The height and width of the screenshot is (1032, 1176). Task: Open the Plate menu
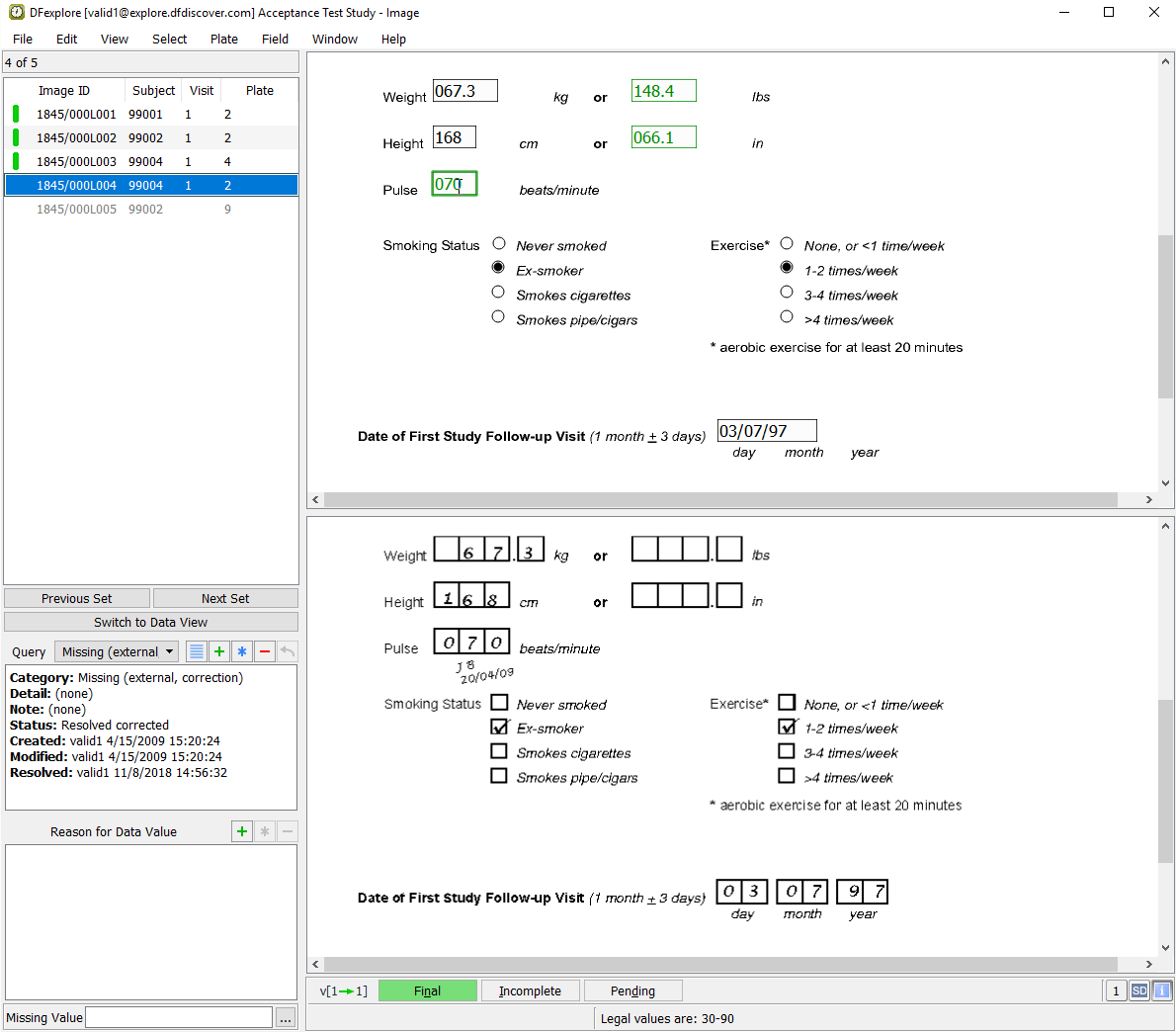[x=224, y=40]
